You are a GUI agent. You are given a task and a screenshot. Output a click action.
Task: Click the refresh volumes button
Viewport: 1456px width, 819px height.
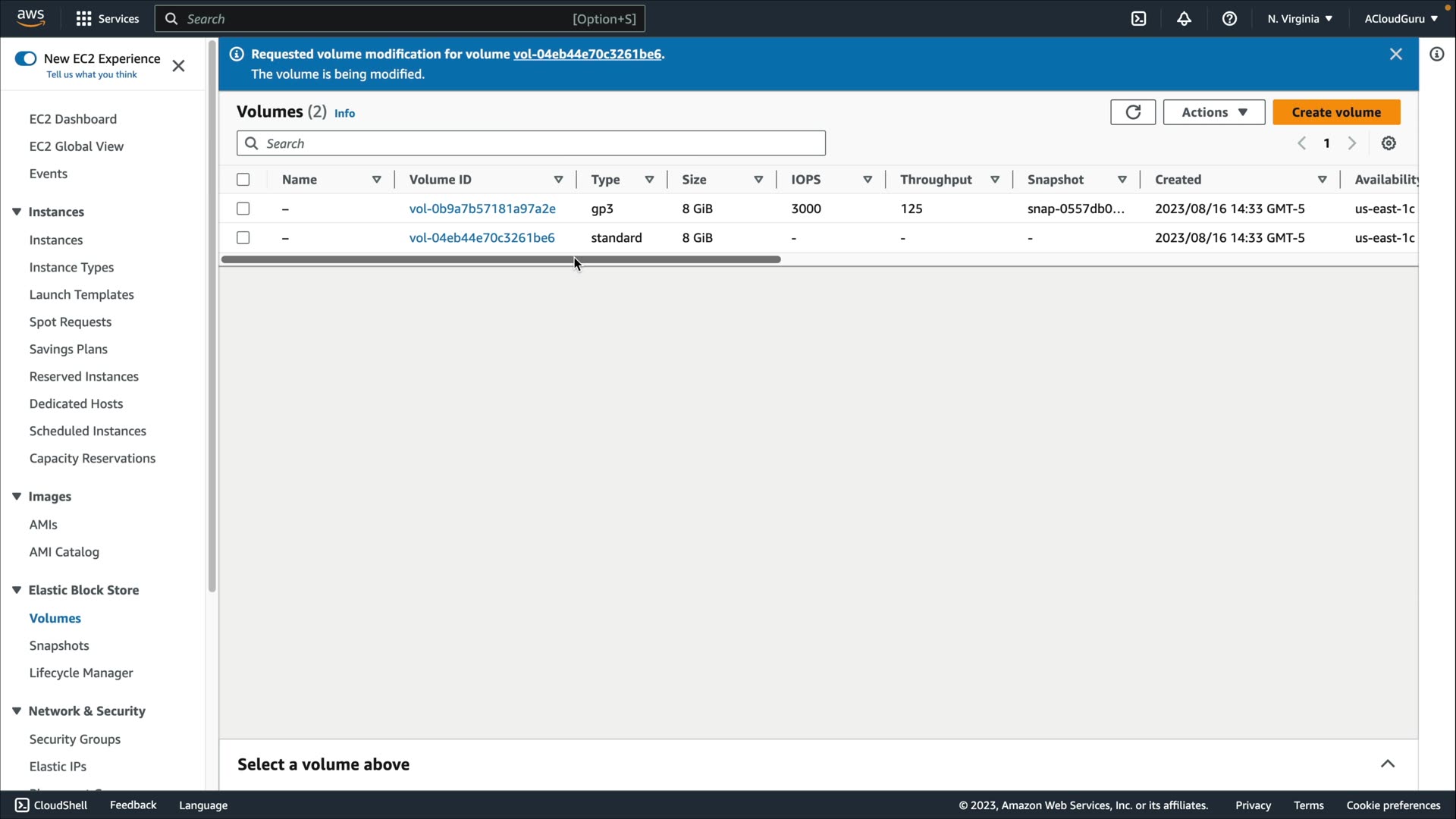pyautogui.click(x=1132, y=112)
